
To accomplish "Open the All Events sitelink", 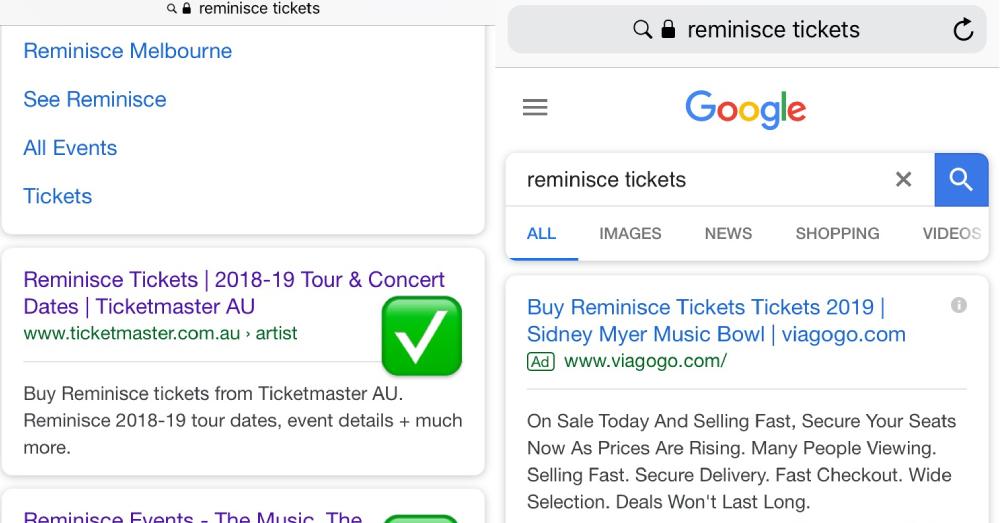I will click(x=70, y=148).
